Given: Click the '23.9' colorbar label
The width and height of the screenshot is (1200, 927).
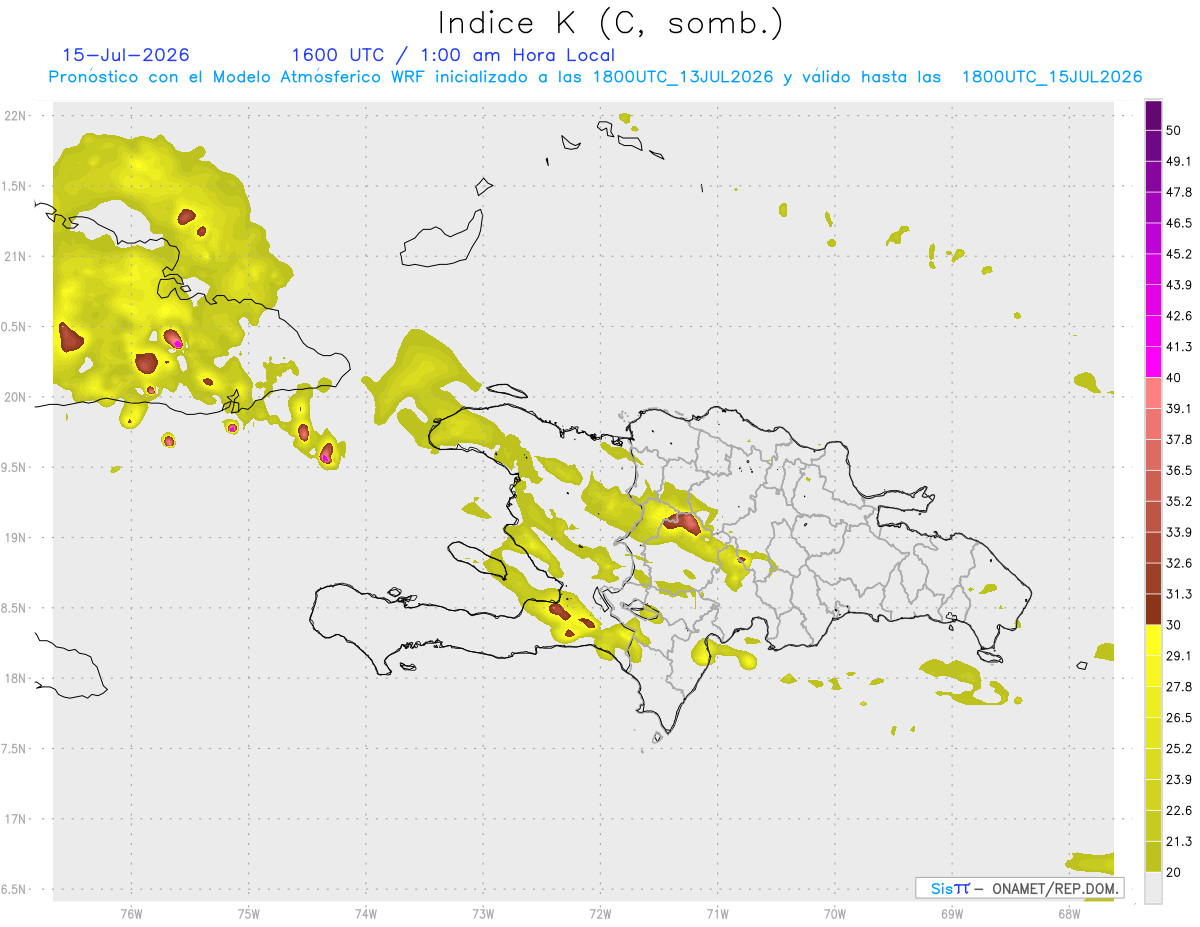Looking at the screenshot, I should point(1179,780).
